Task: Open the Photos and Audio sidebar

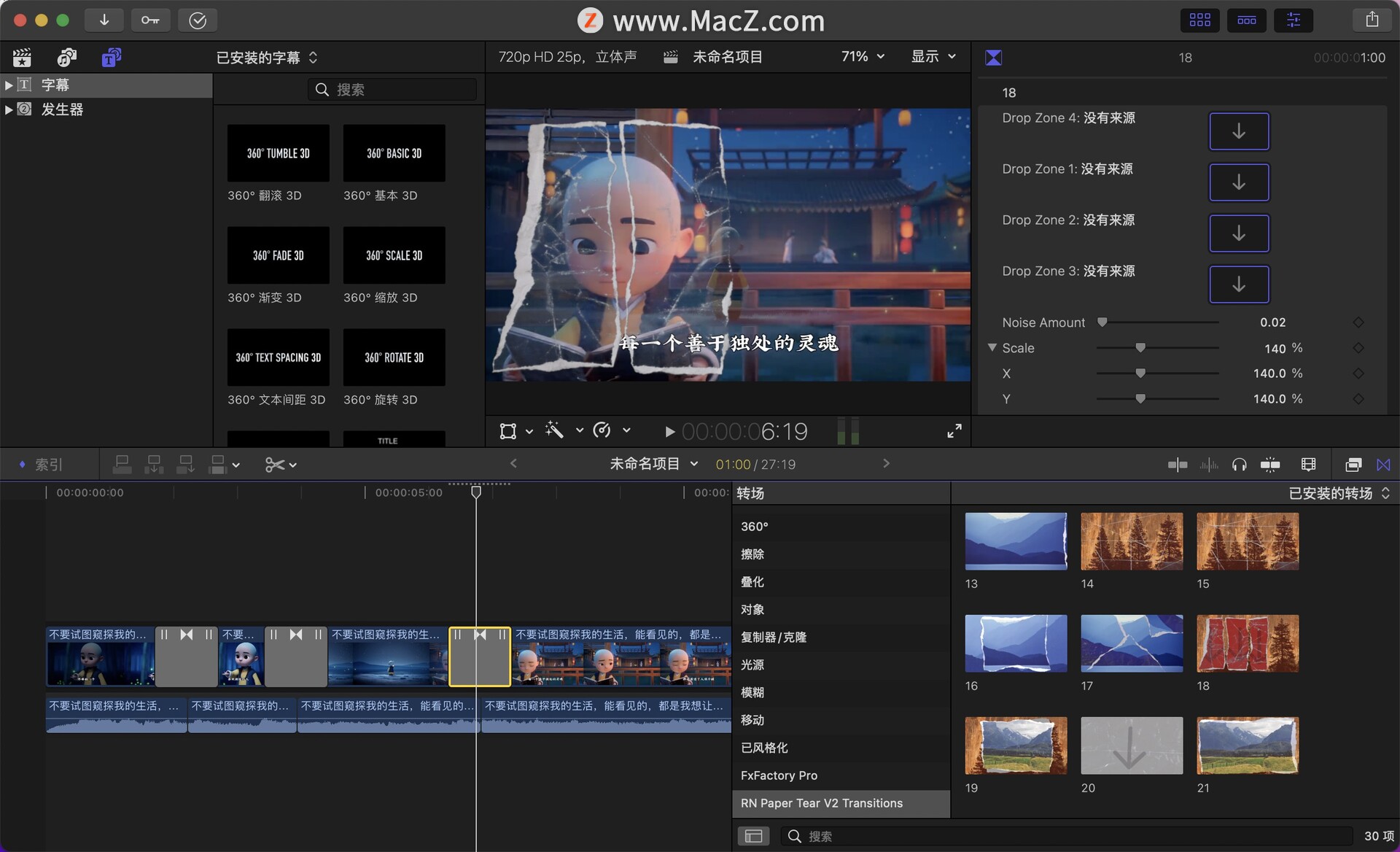Action: point(66,58)
